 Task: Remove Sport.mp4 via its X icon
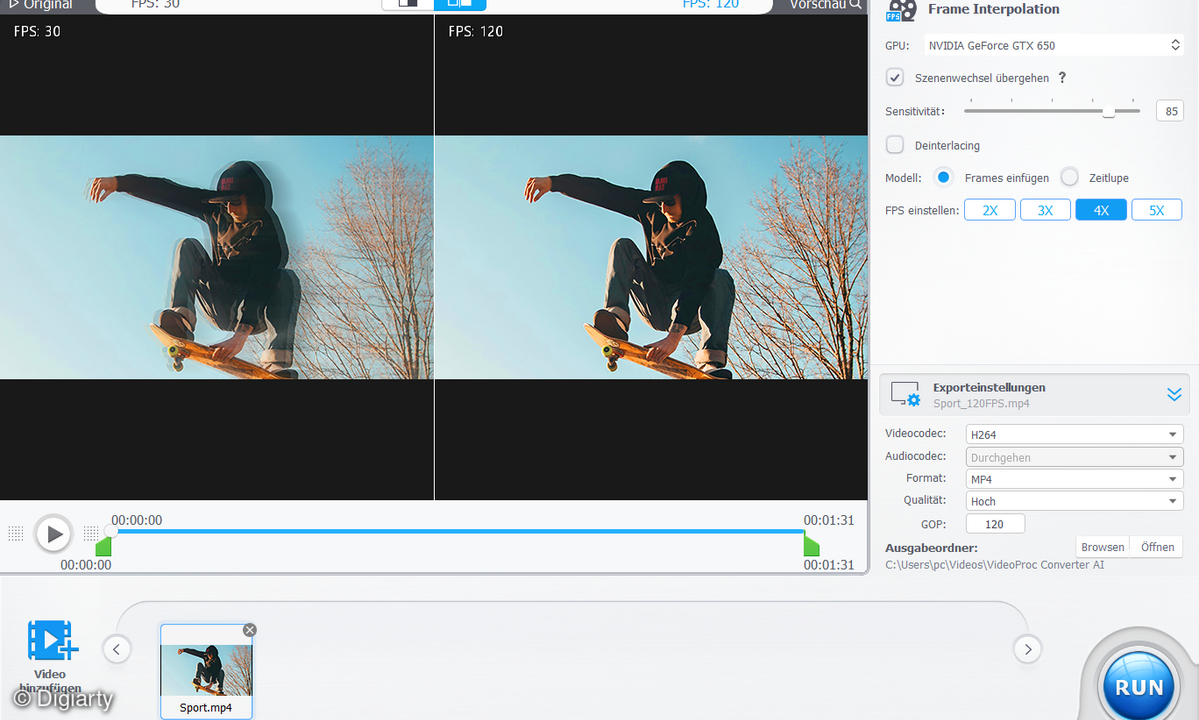click(249, 630)
